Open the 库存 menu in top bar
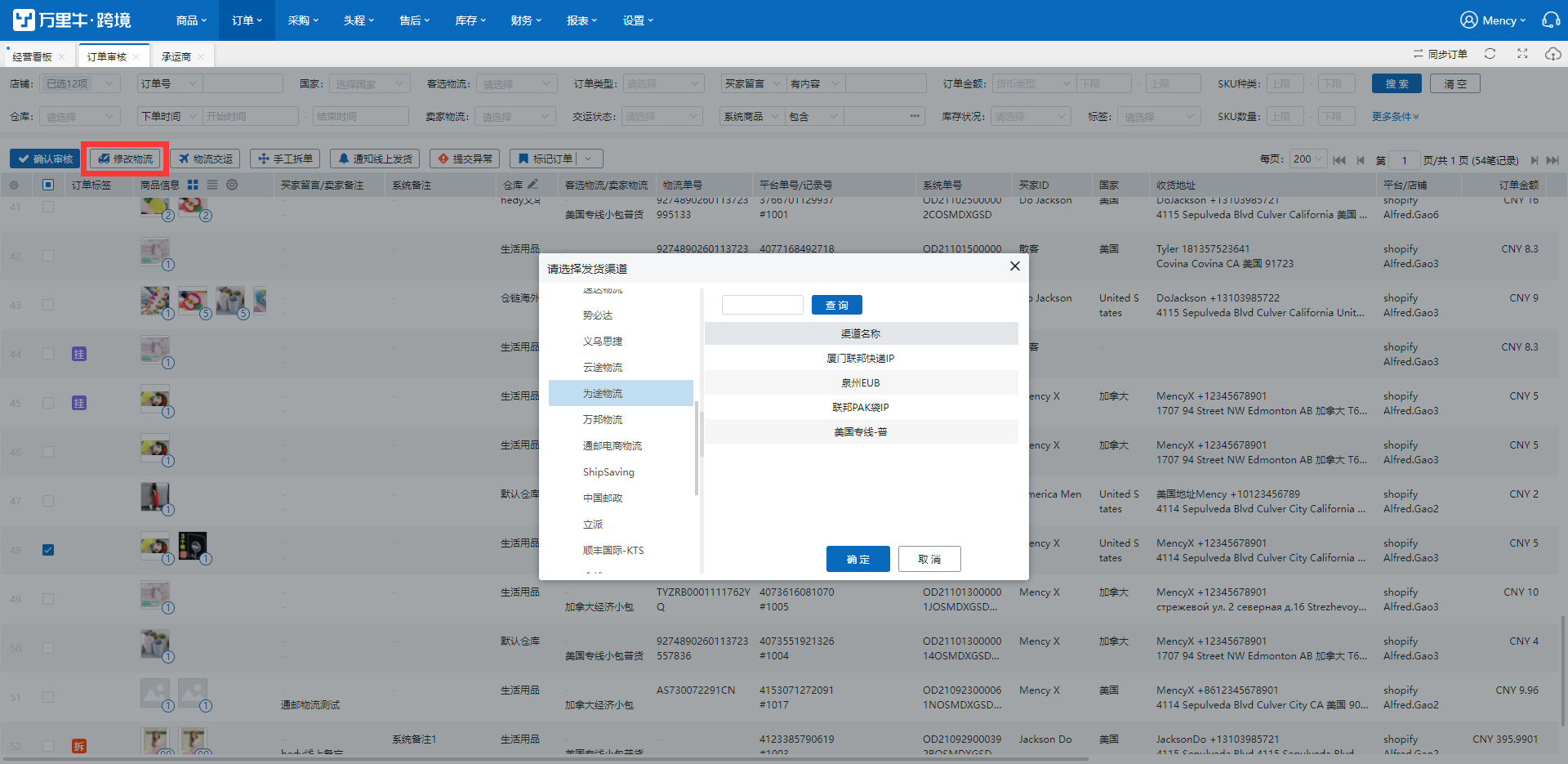The width and height of the screenshot is (1568, 764). (x=470, y=20)
